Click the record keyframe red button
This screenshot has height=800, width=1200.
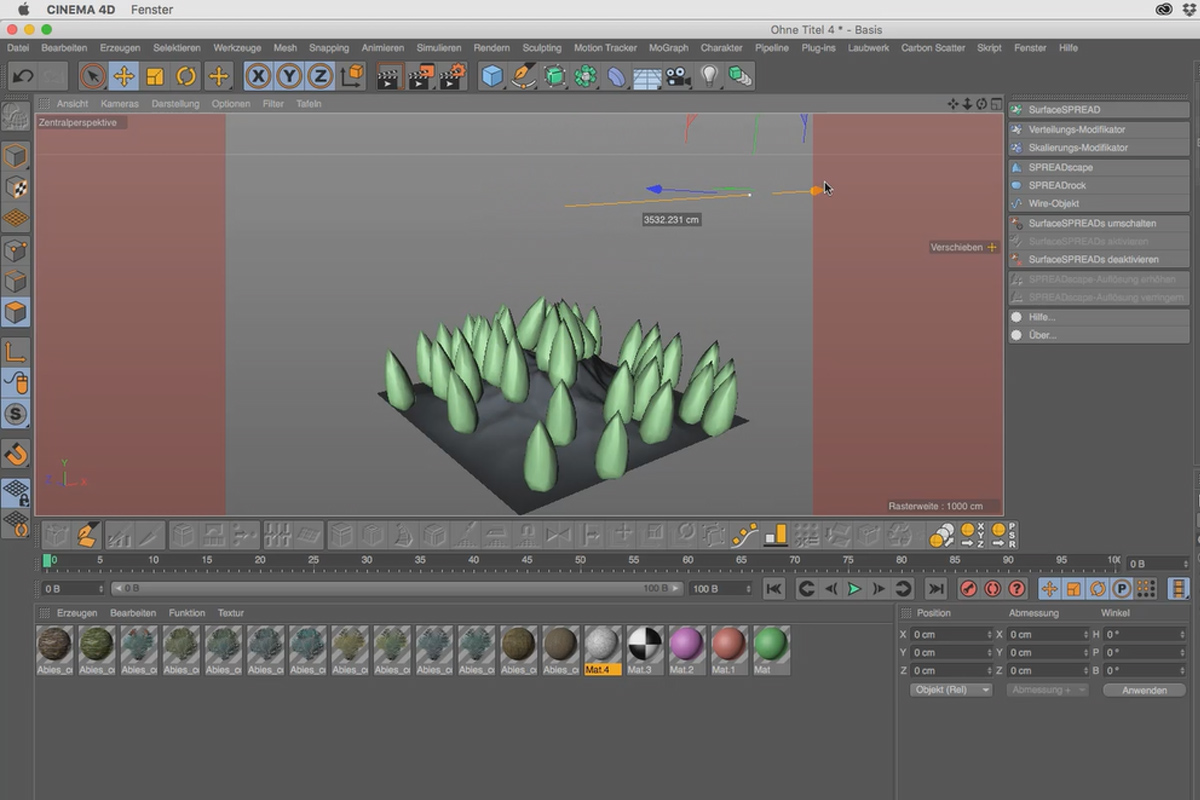click(x=968, y=589)
